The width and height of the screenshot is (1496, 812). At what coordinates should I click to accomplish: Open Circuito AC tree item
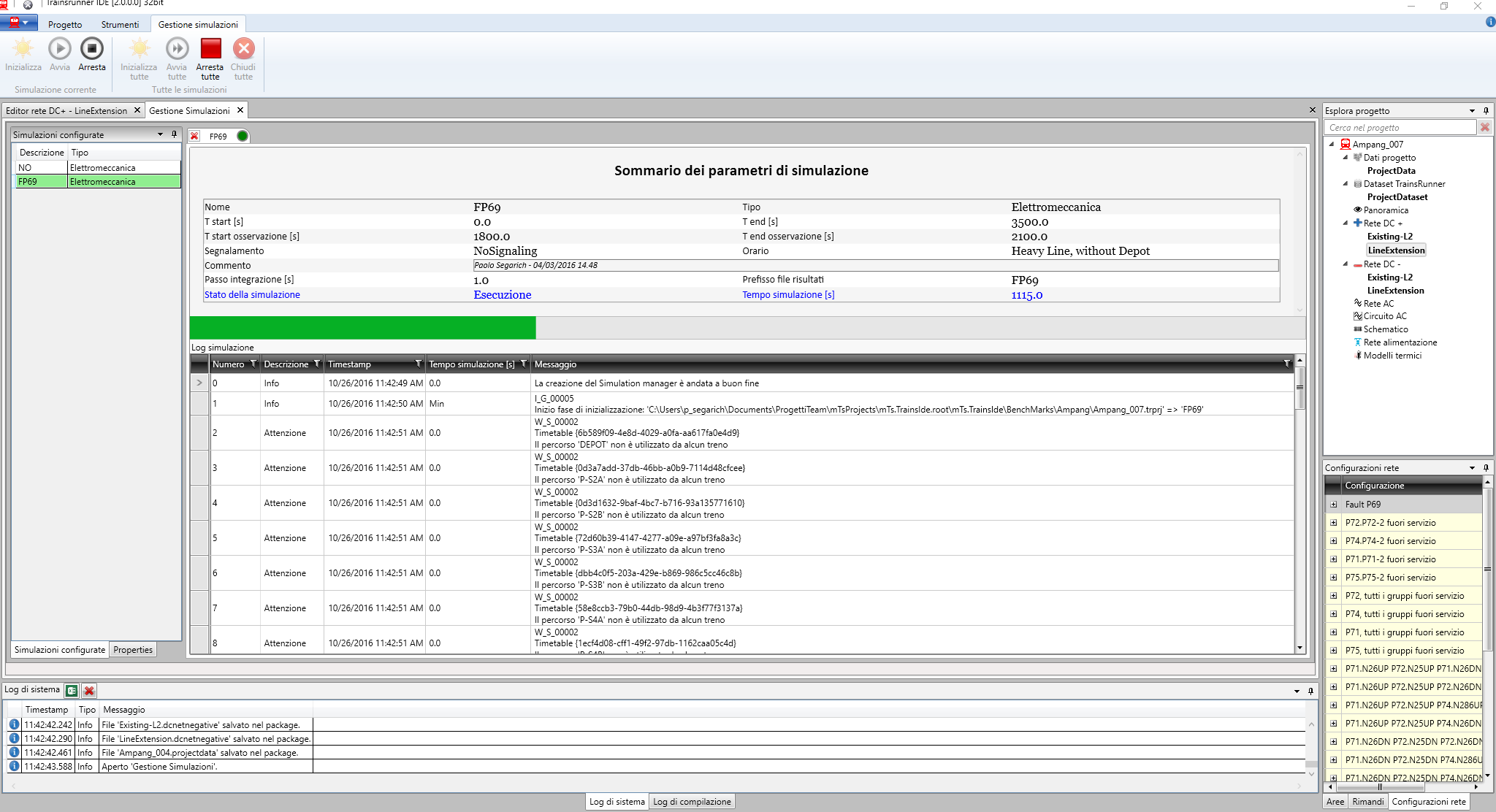pos(1385,316)
